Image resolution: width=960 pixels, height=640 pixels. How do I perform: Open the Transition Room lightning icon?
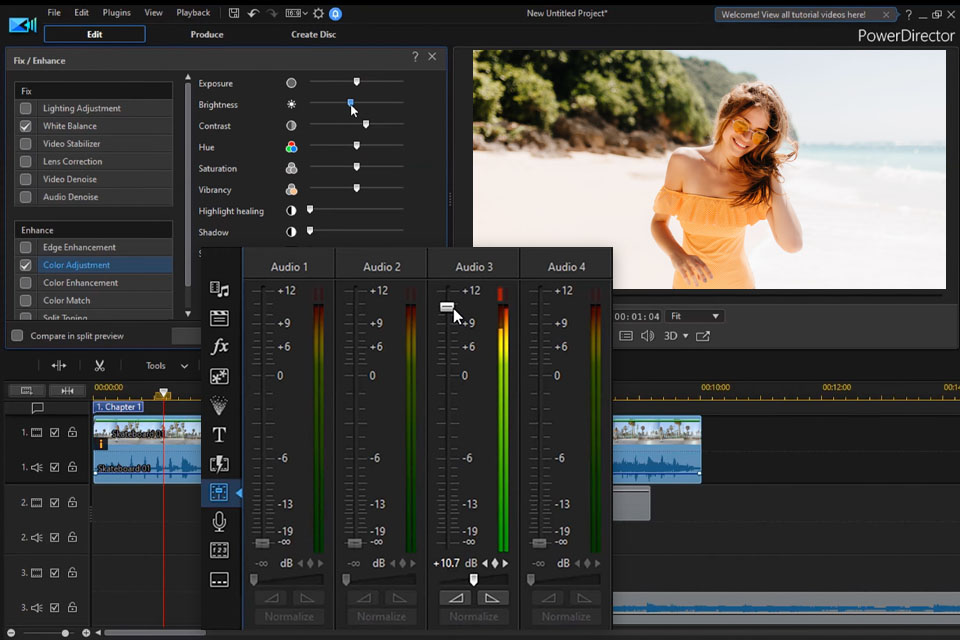[219, 464]
